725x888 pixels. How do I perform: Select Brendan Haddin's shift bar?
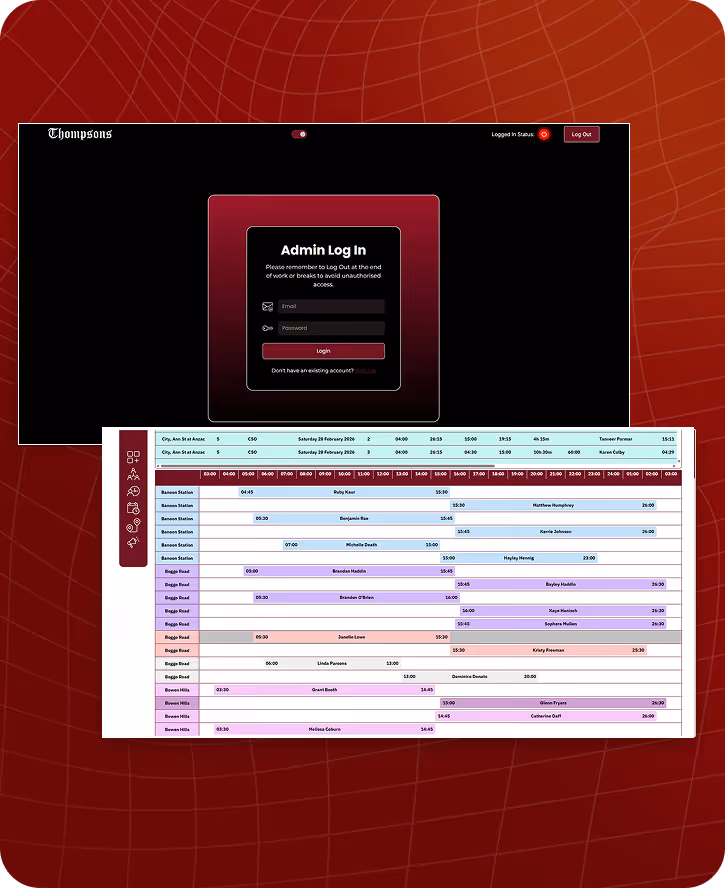point(349,571)
